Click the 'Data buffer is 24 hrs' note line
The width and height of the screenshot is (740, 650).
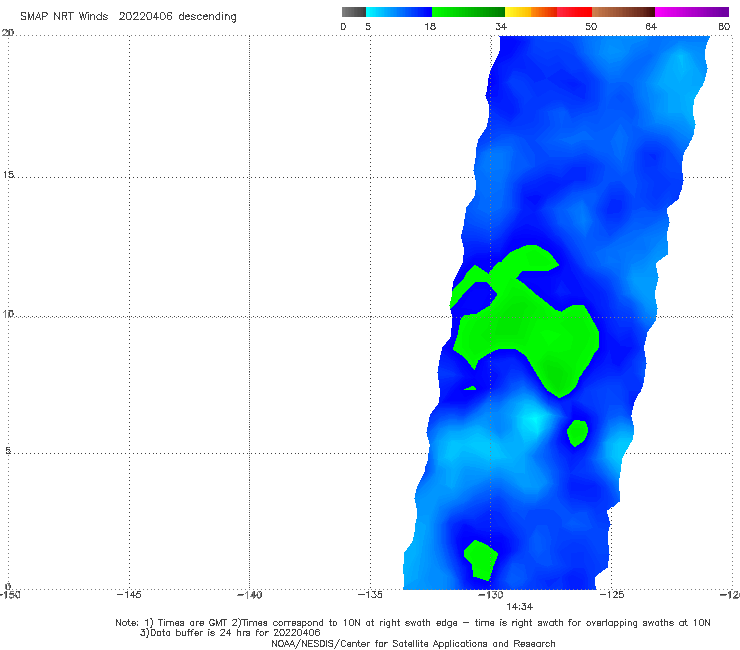230,633
